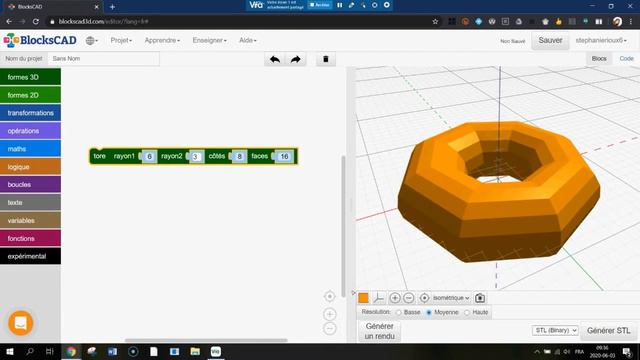Open the isométrique view dropdown
The width and height of the screenshot is (640, 360).
pyautogui.click(x=451, y=298)
